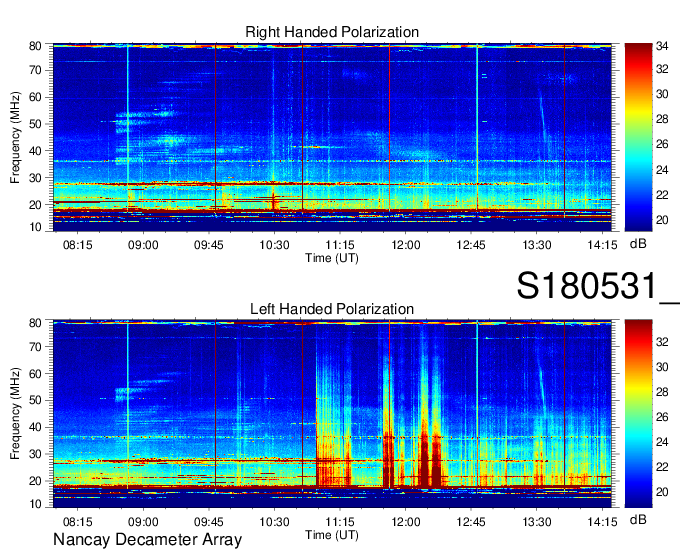The image size is (680, 552).
Task: Click the "Right Handed Polarization" plot title
Action: [332, 32]
